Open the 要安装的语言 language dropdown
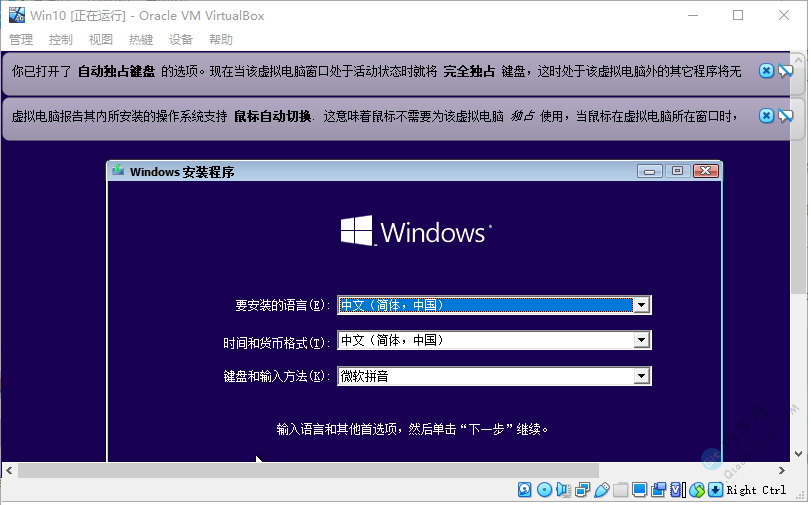 [494, 305]
